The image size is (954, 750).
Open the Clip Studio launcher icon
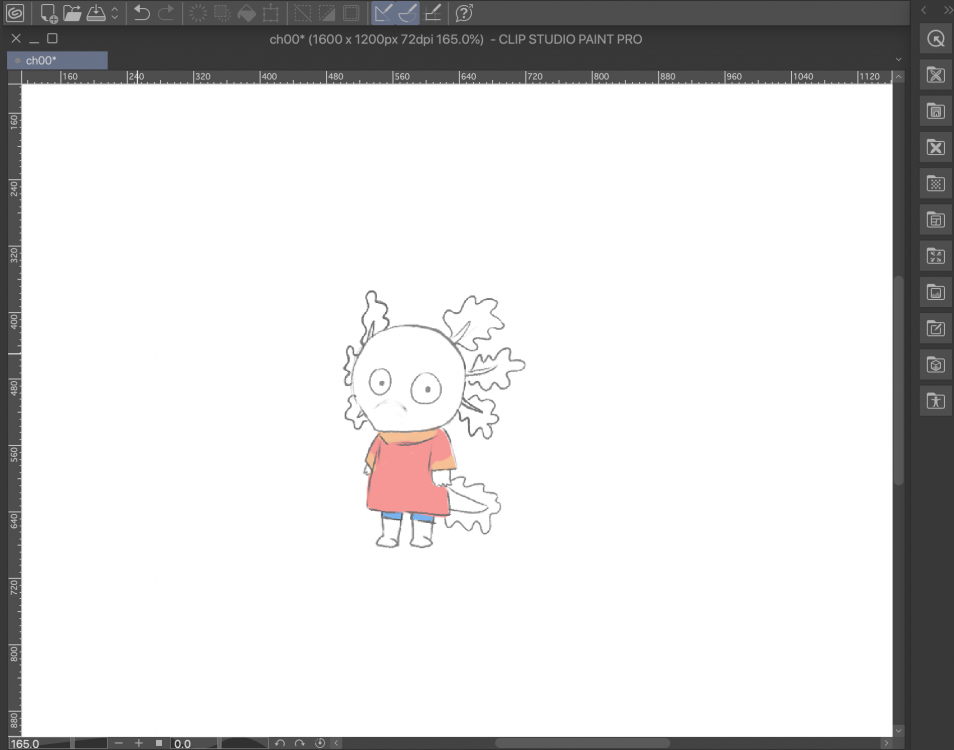point(15,13)
